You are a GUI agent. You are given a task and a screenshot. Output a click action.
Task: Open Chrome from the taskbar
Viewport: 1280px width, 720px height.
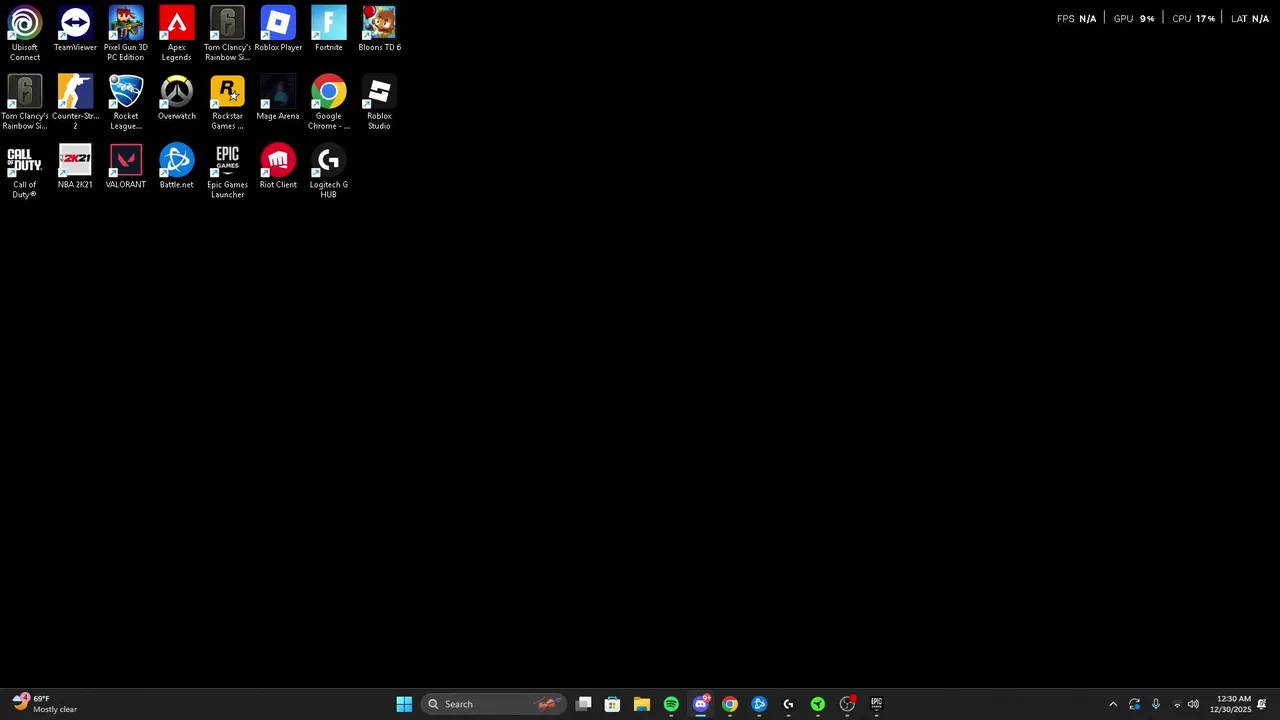[730, 704]
